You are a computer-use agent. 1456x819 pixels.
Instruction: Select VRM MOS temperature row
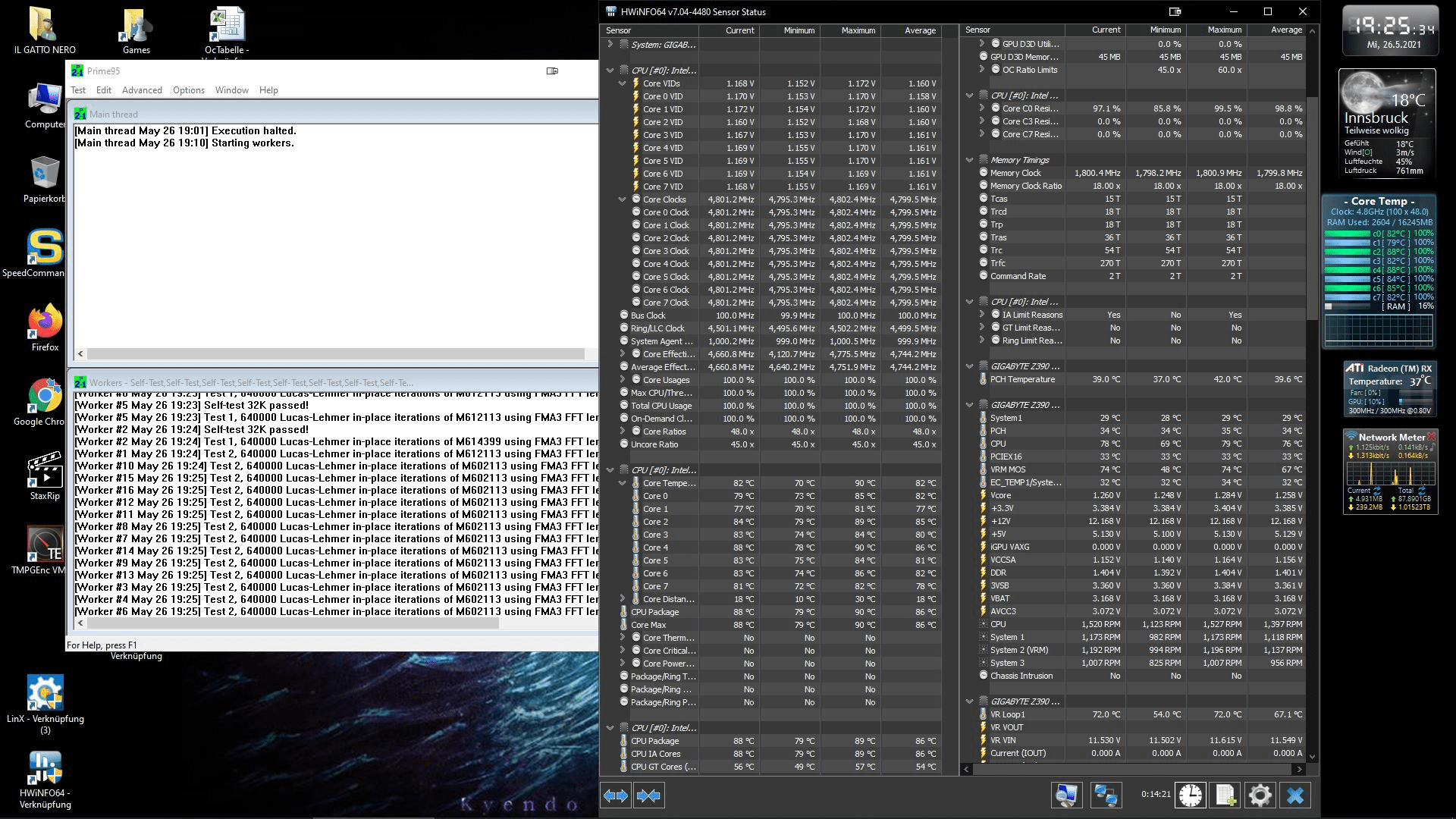tap(1141, 469)
